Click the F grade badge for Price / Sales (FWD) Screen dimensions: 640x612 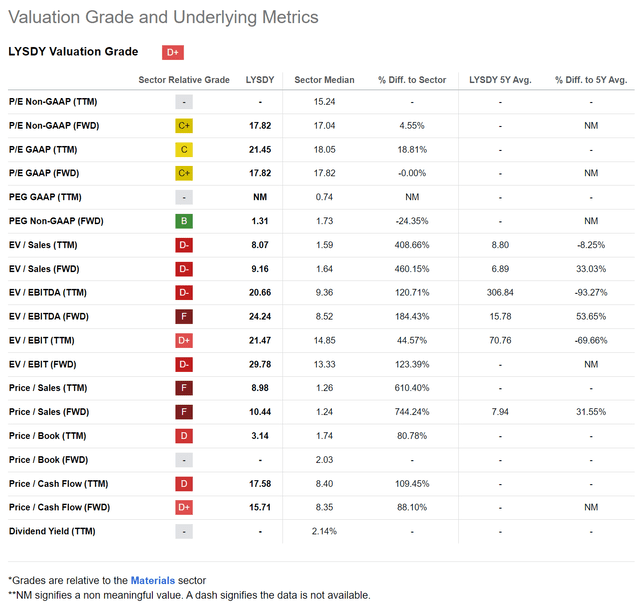click(x=184, y=412)
